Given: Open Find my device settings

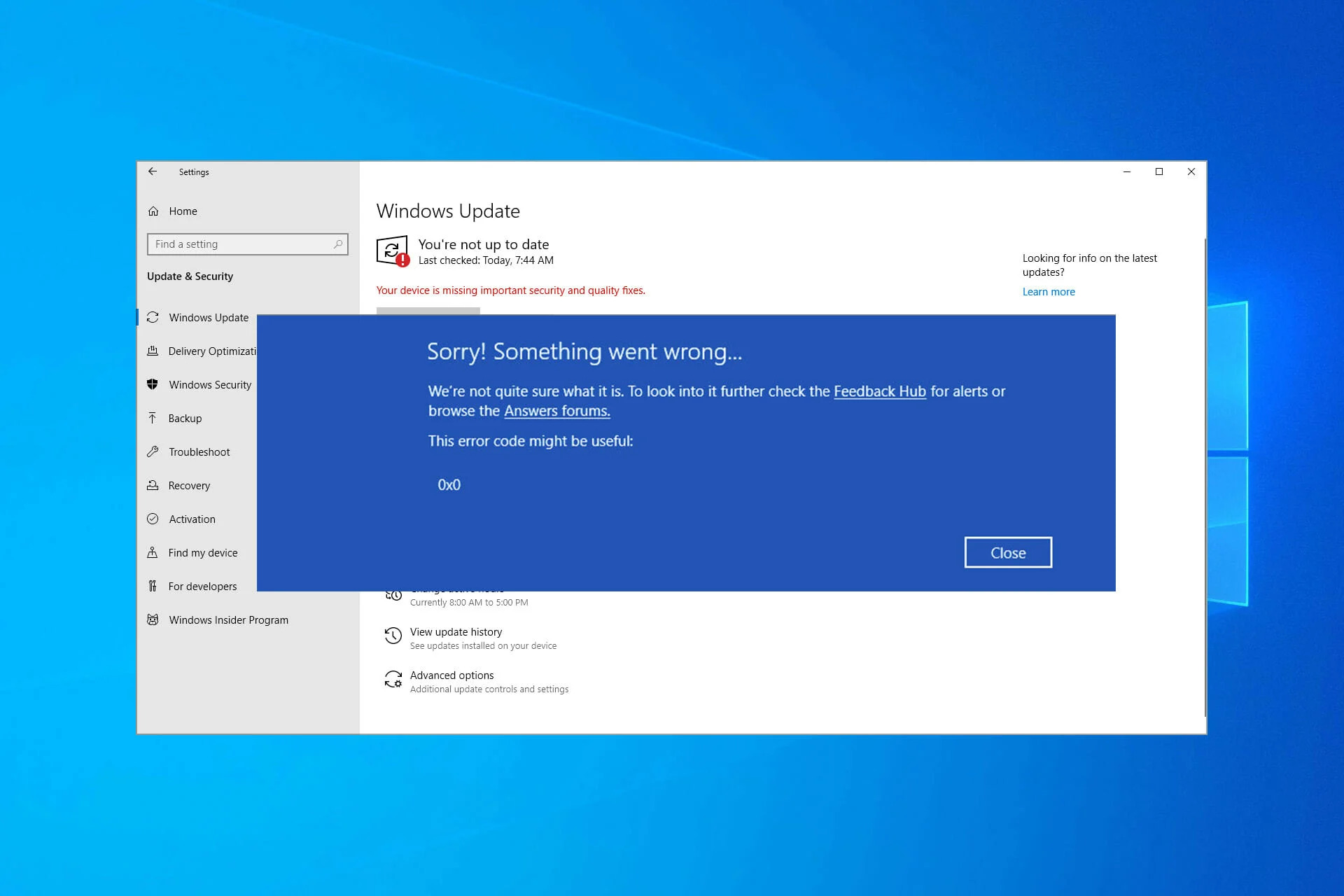Looking at the screenshot, I should [x=202, y=552].
